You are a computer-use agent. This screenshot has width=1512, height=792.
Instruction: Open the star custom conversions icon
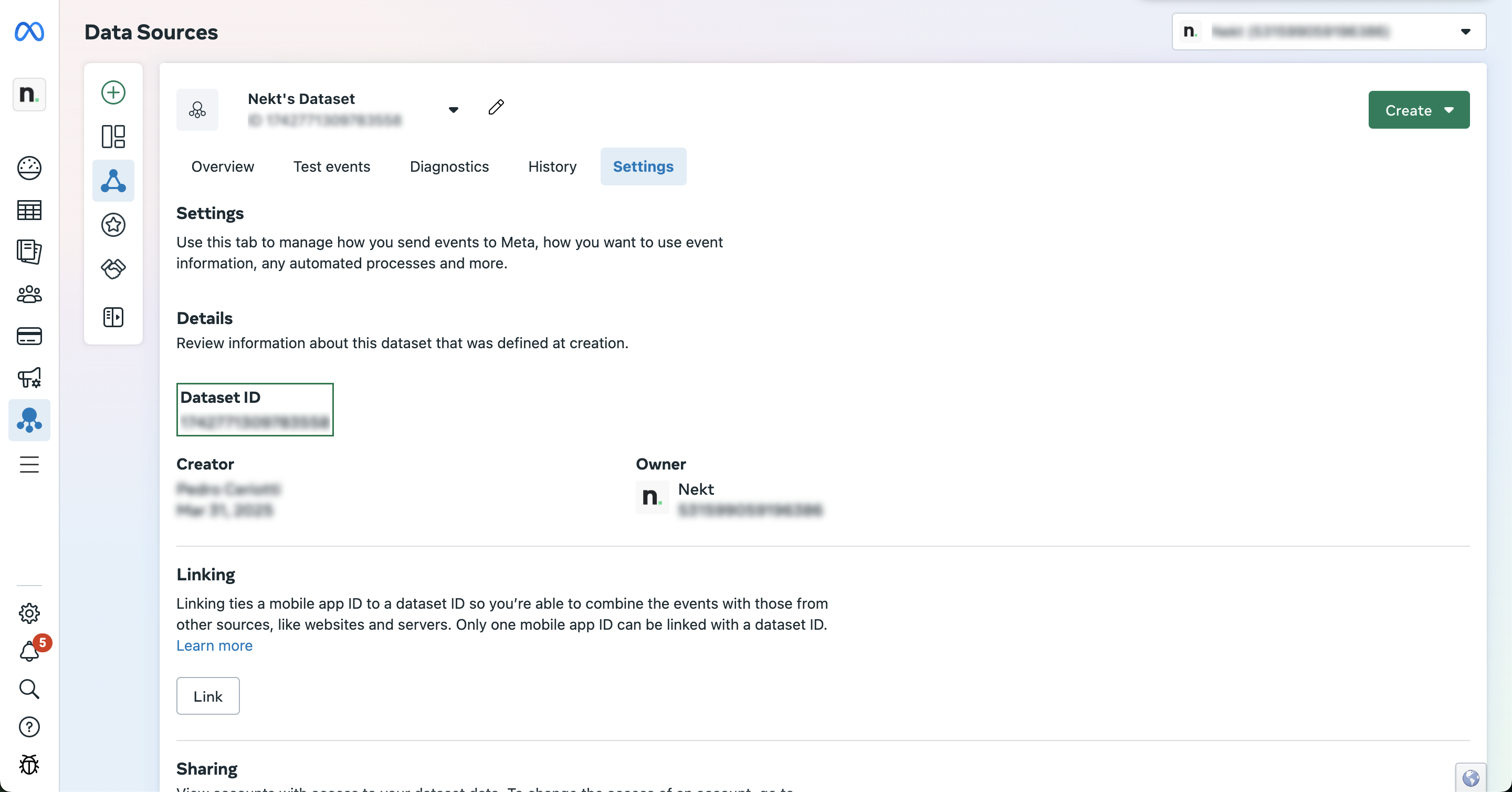[x=113, y=225]
